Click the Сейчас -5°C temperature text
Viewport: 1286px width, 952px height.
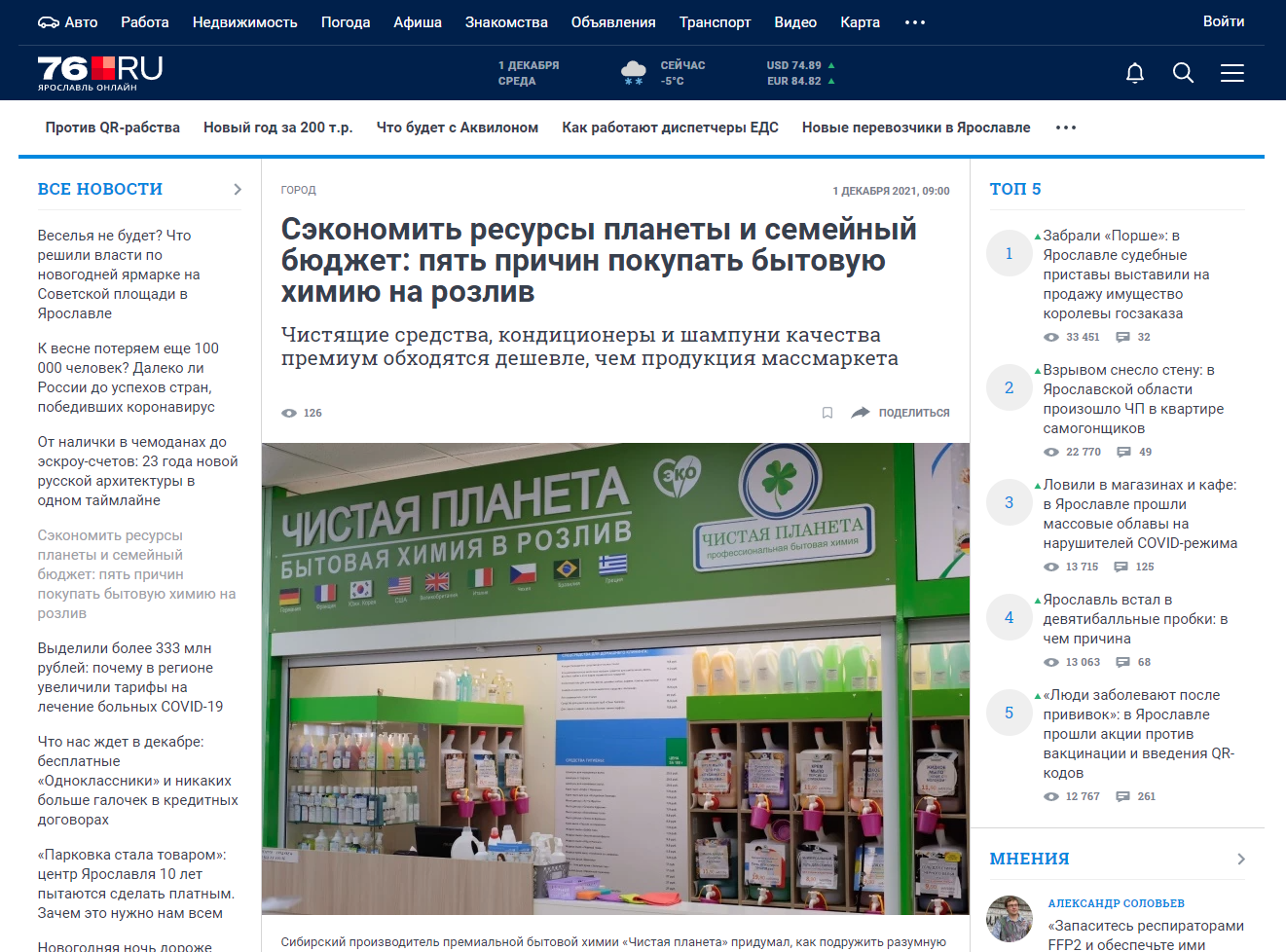682,73
